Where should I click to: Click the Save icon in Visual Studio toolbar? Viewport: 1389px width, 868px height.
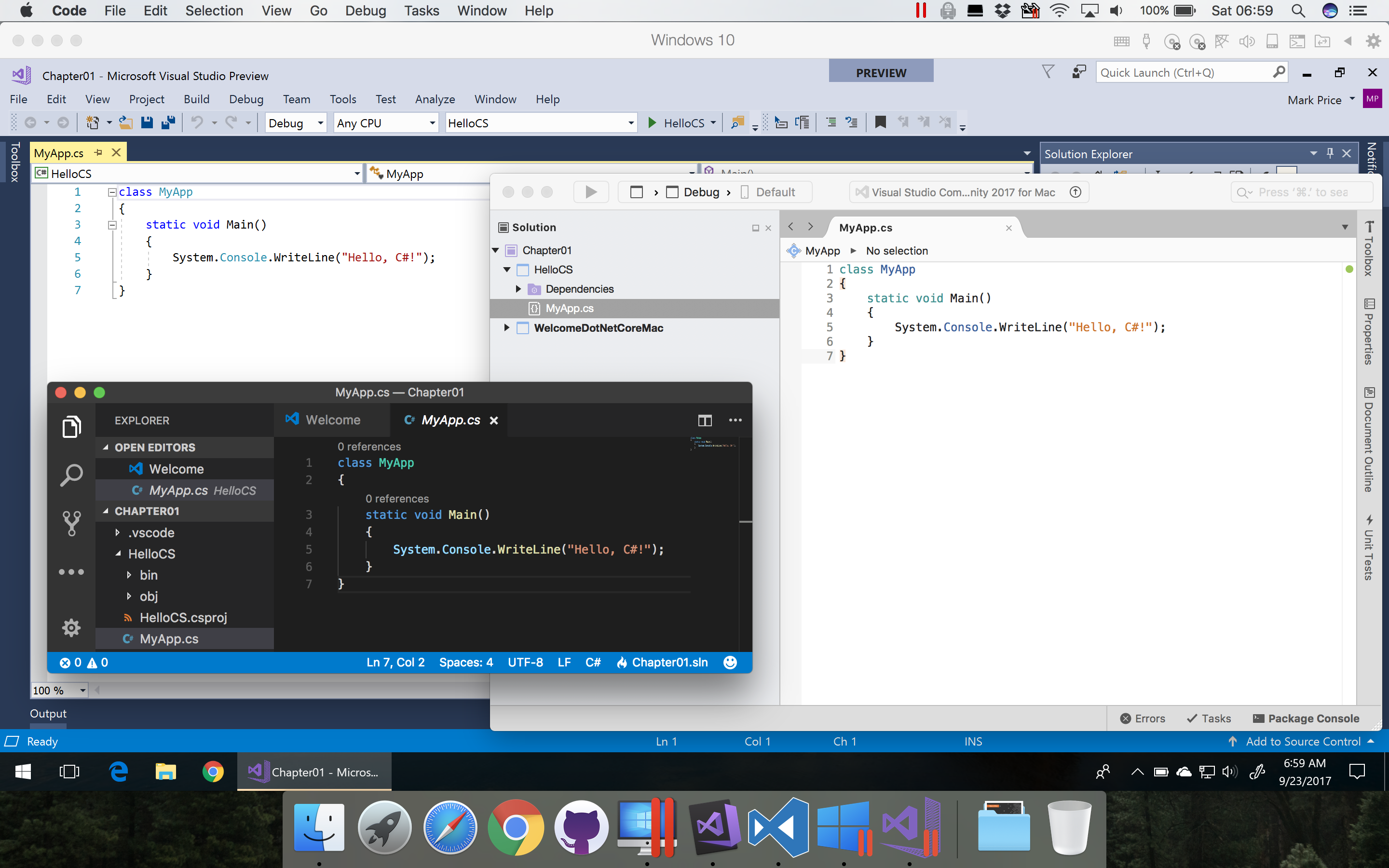click(147, 122)
